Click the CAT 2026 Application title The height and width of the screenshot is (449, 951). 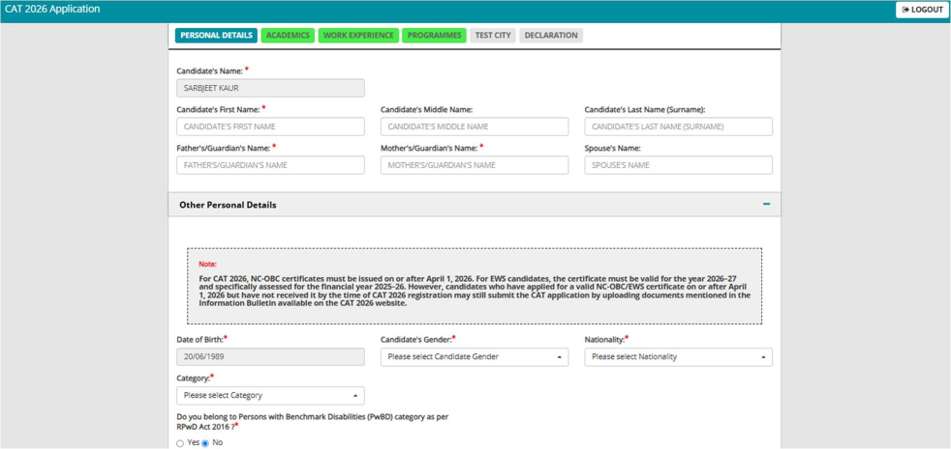[x=53, y=10]
